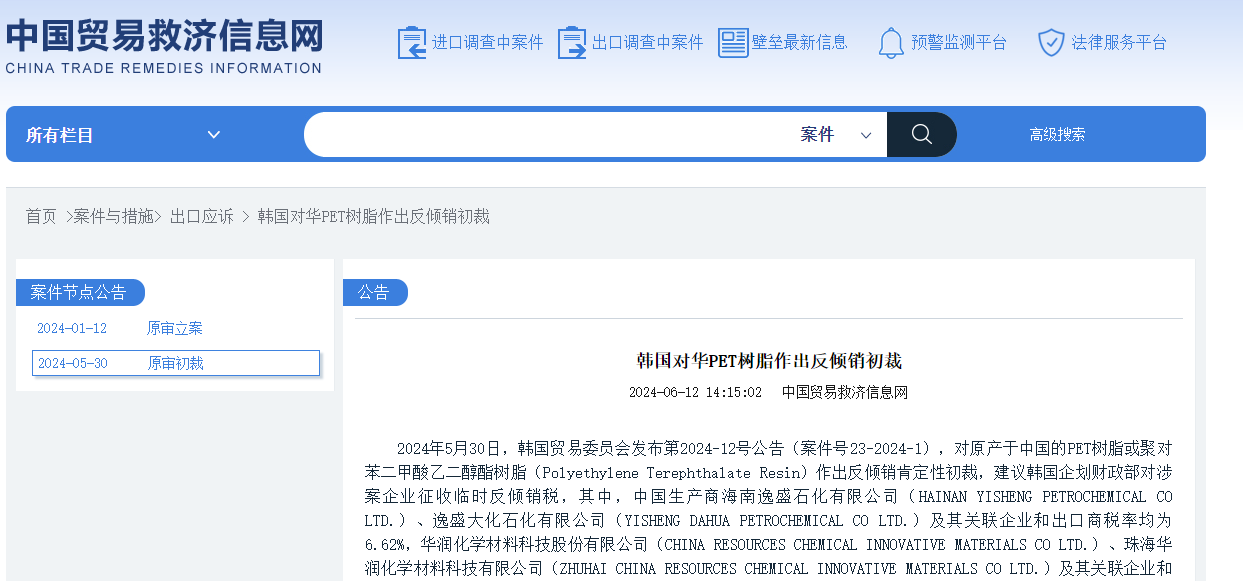Image resolution: width=1243 pixels, height=581 pixels.
Task: Open 法律服务平台 link
Action: pos(1119,43)
